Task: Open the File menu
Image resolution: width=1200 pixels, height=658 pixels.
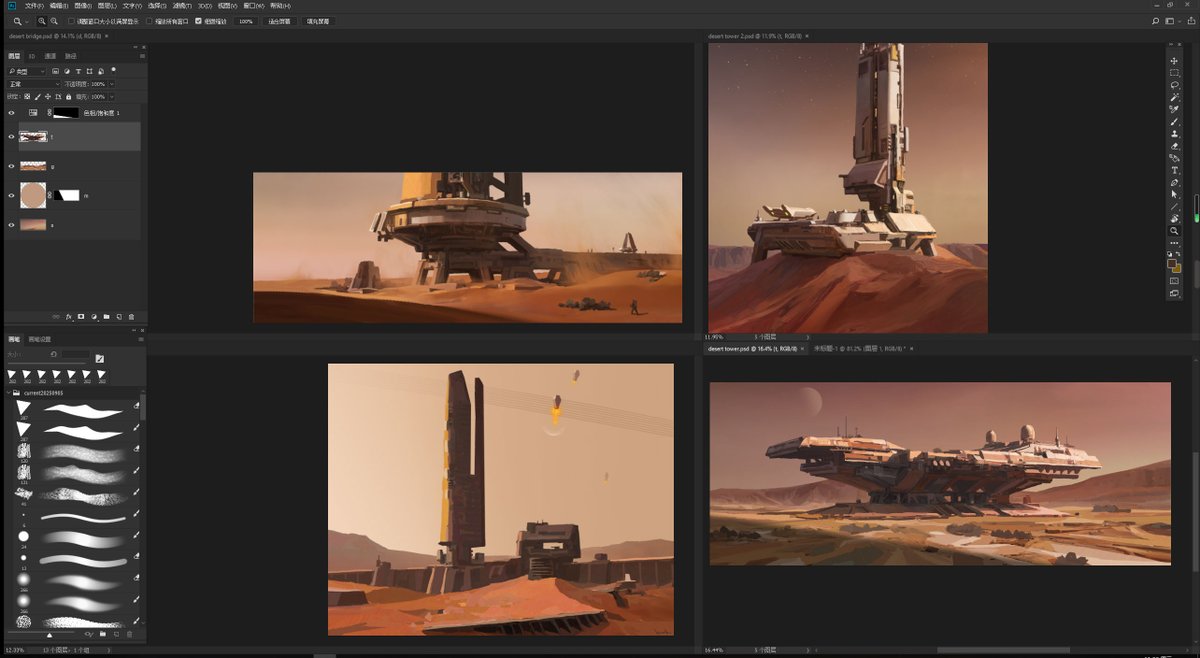Action: point(34,6)
